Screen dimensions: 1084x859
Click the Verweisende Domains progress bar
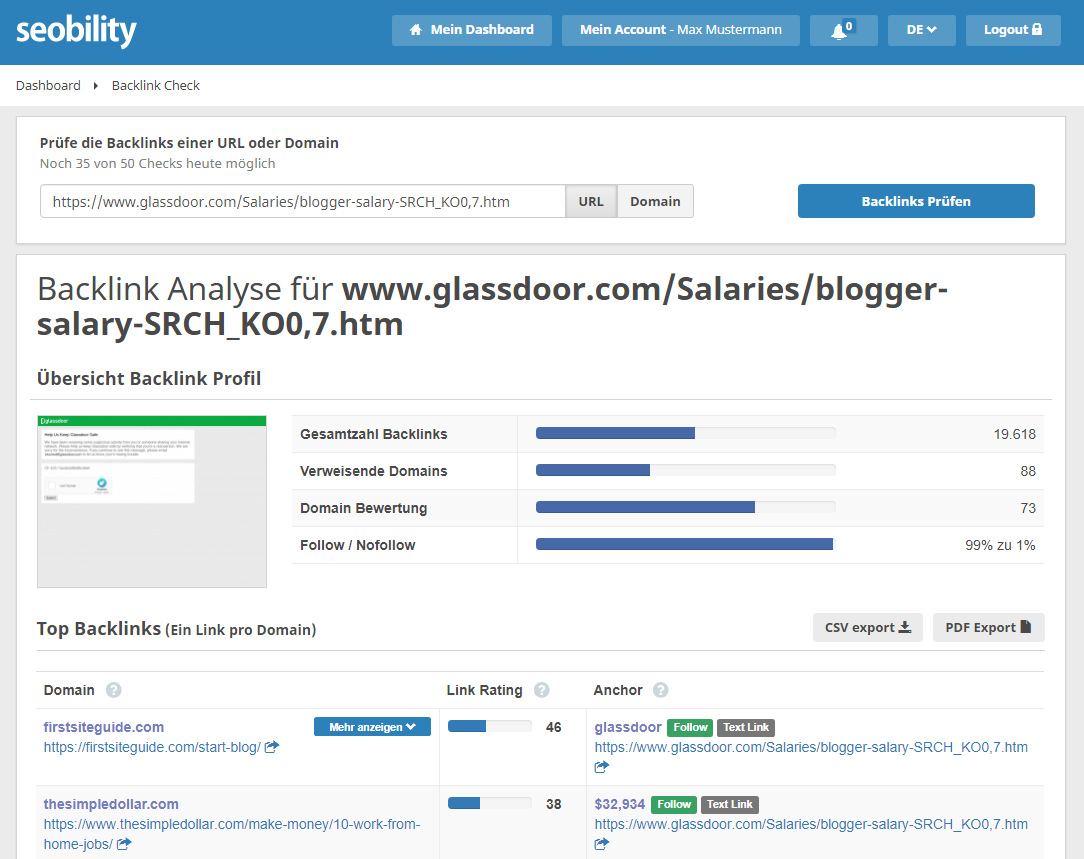685,470
